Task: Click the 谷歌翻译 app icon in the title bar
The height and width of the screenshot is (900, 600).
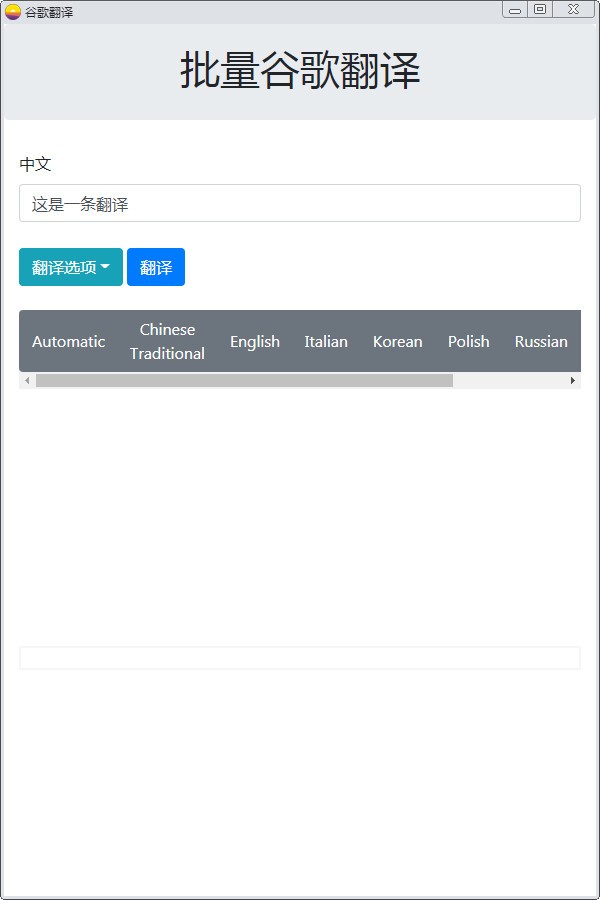Action: (13, 11)
